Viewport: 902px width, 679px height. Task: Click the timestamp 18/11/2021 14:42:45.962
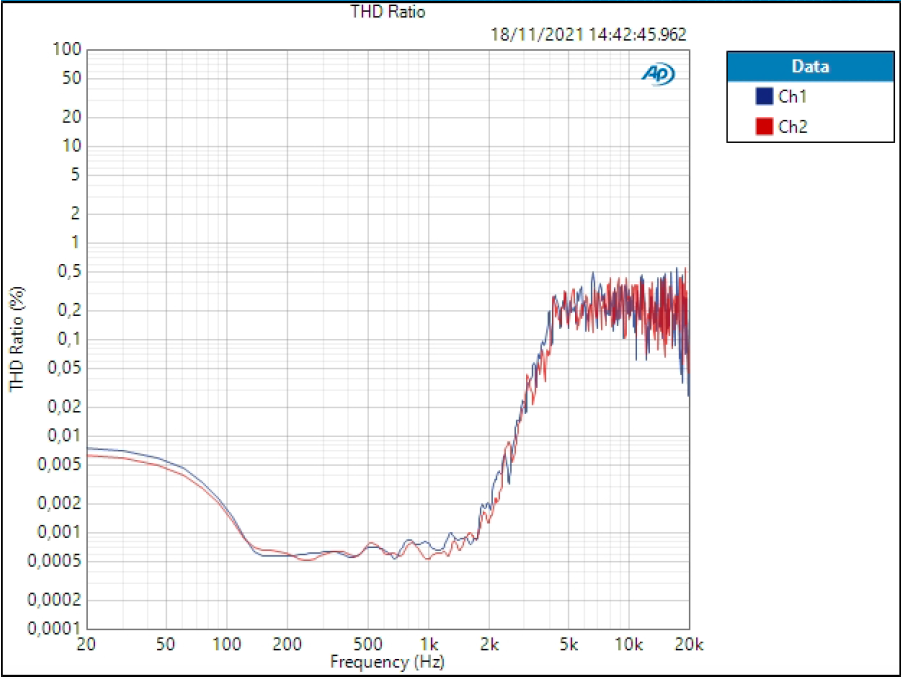click(588, 35)
